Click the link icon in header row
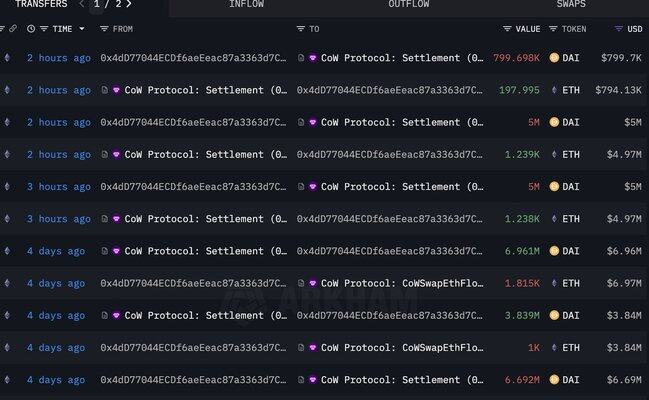 13,29
